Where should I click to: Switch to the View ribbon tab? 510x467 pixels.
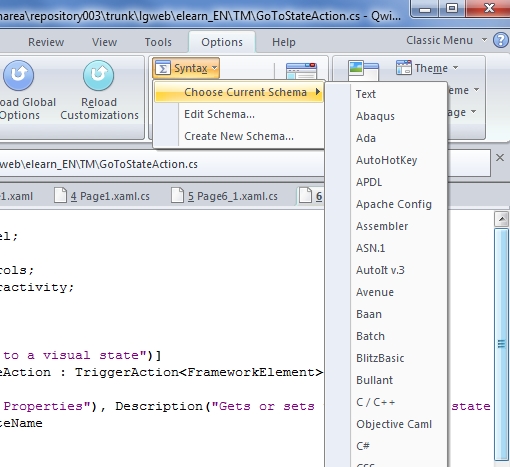(105, 42)
